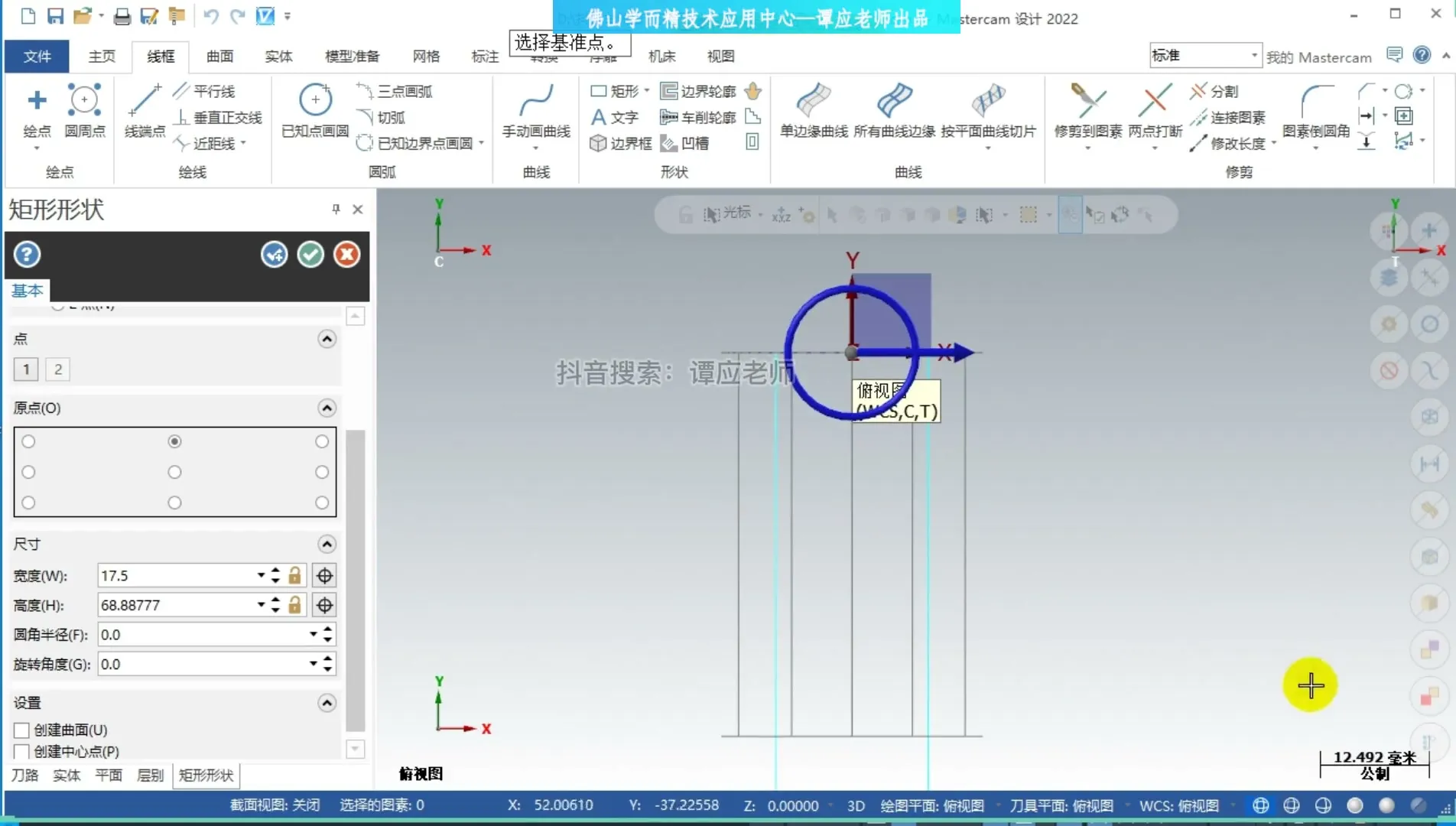Select the 手动画曲线 manual spline tool

coord(535,110)
